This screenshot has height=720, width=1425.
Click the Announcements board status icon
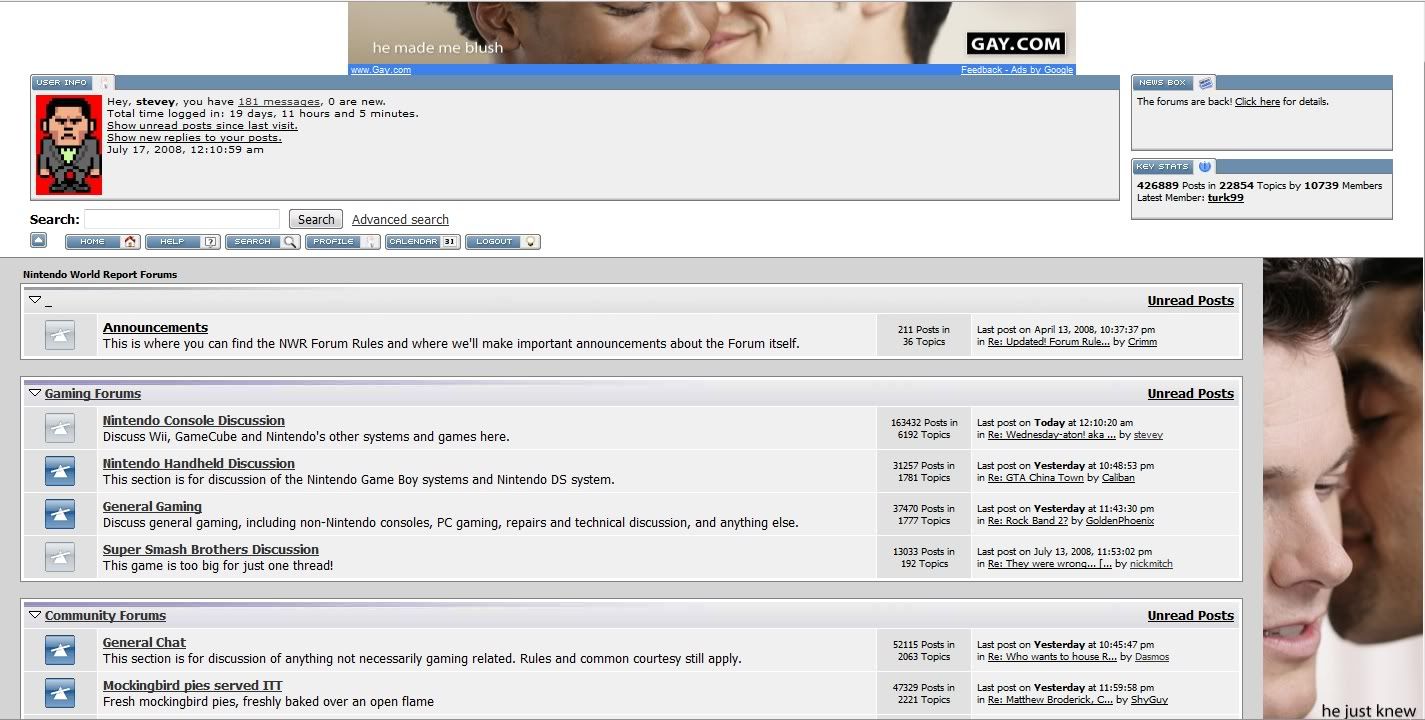click(60, 336)
